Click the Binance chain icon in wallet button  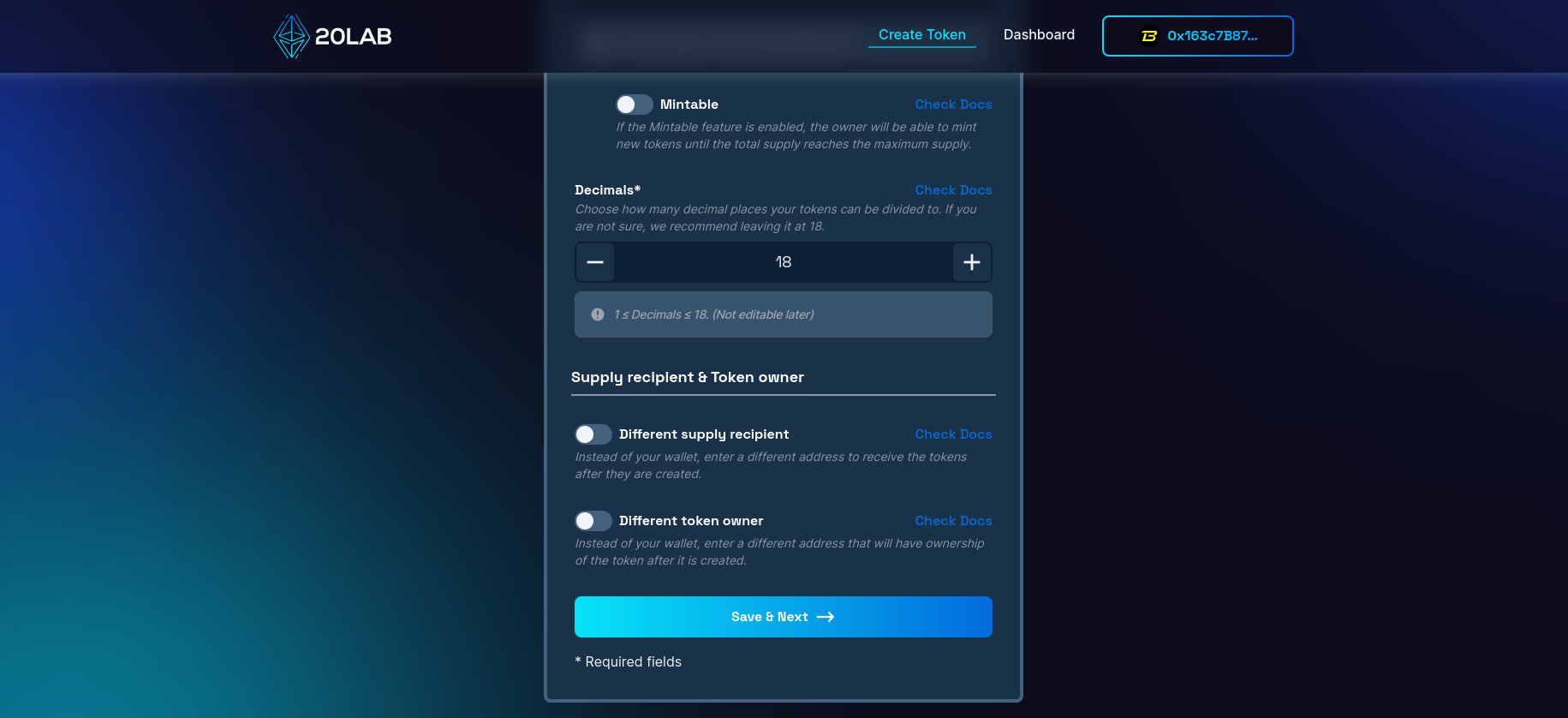click(x=1149, y=36)
